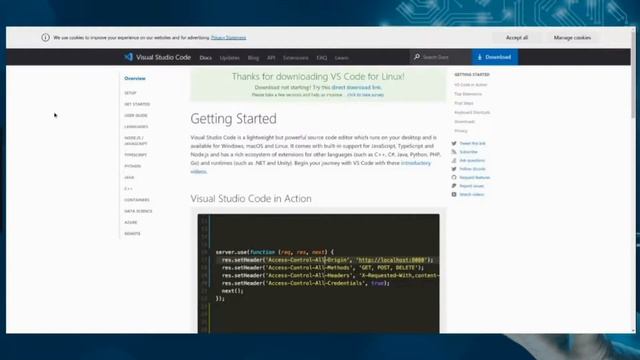Click the YouTube icon beside Watch videos

454,194
